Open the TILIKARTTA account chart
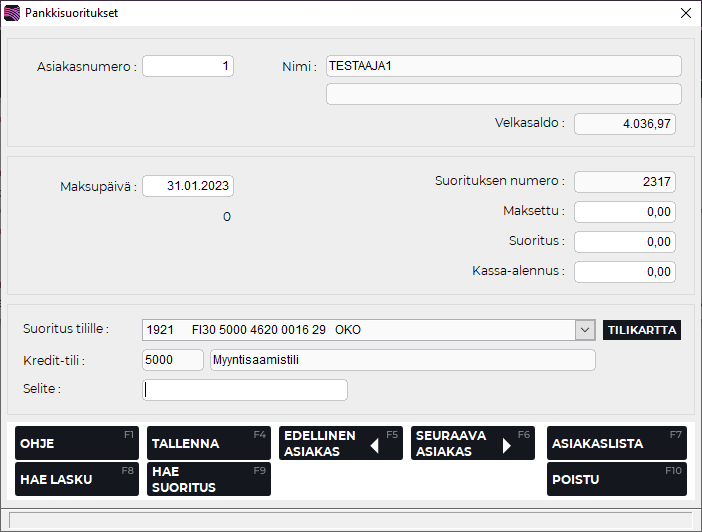This screenshot has width=702, height=532. 642,330
